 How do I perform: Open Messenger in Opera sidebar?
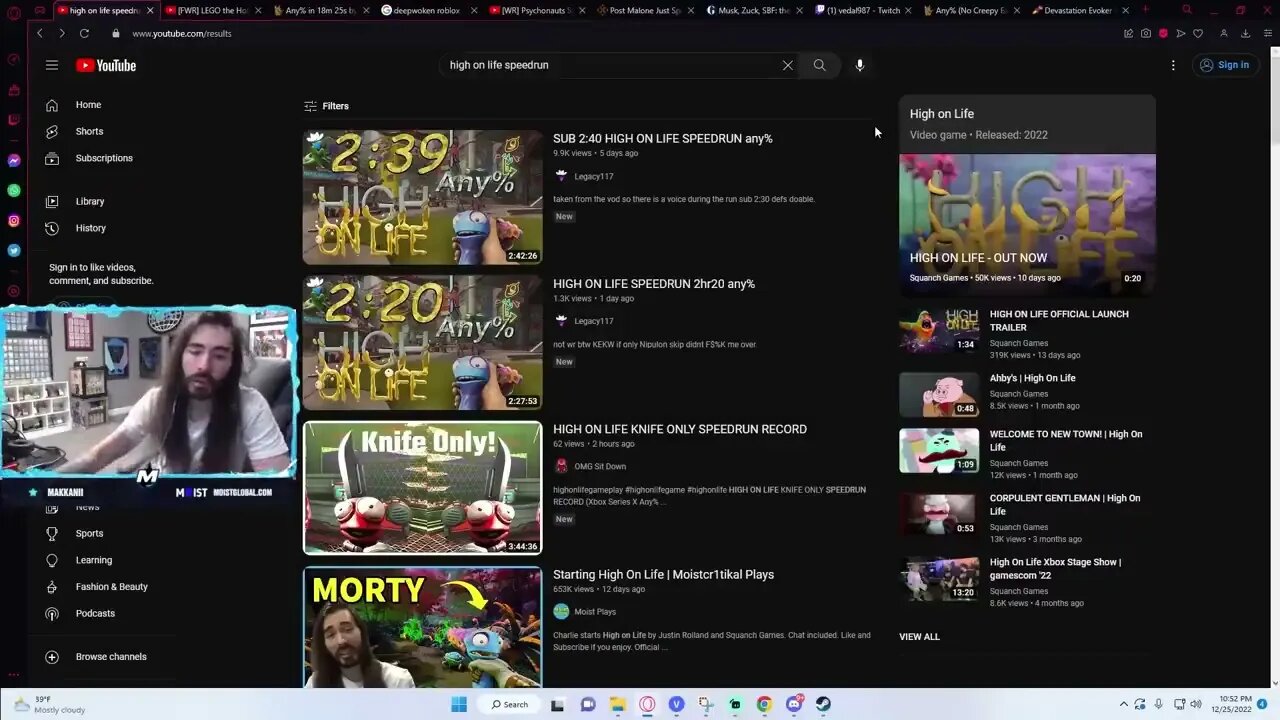pos(14,160)
